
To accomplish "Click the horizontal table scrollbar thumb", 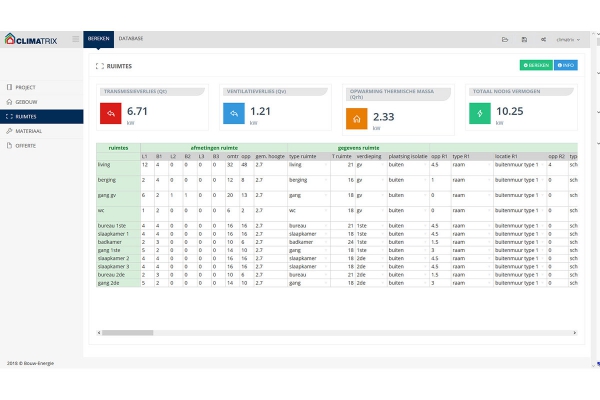I will pyautogui.click(x=127, y=333).
